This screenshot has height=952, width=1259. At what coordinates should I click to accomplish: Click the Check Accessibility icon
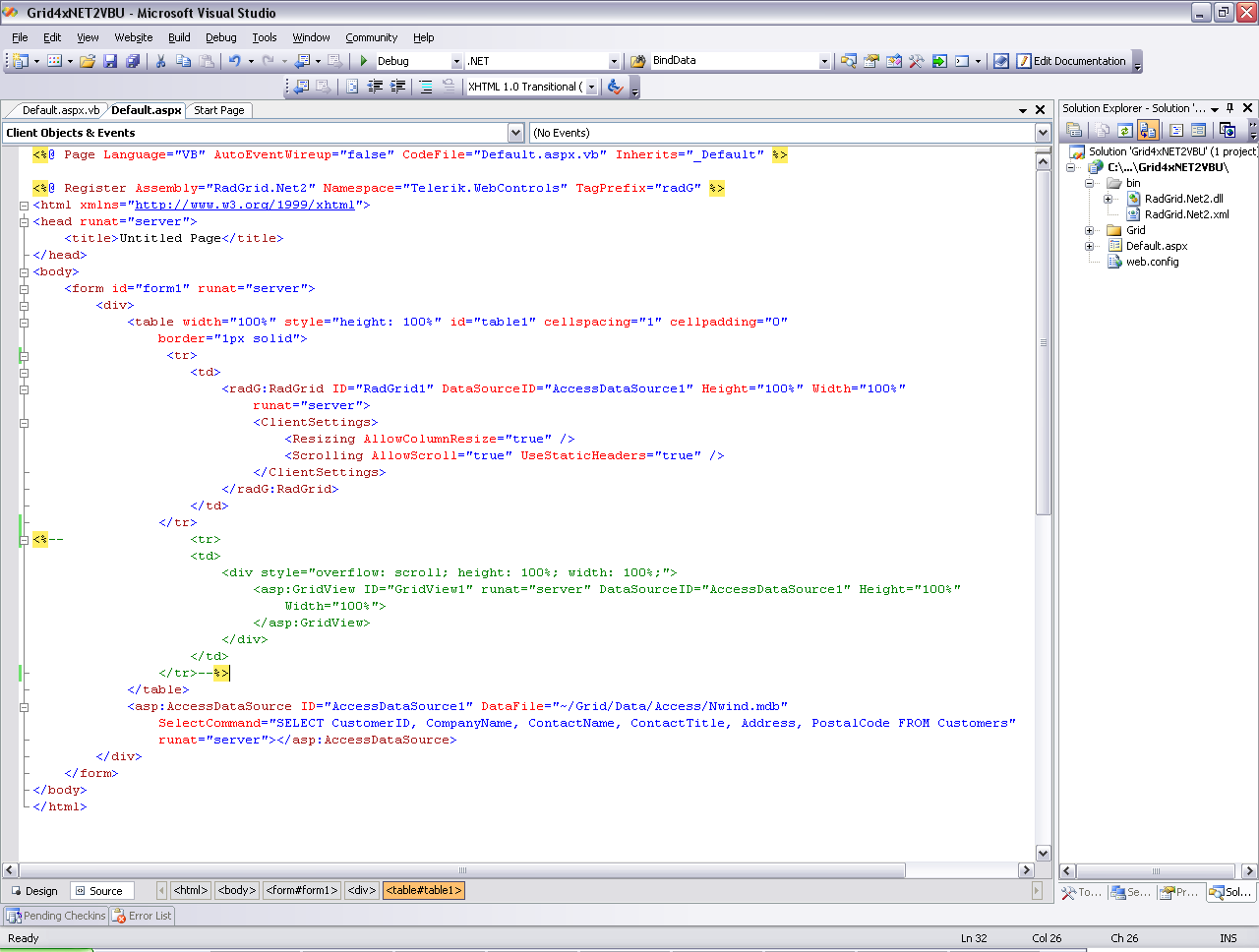[615, 87]
